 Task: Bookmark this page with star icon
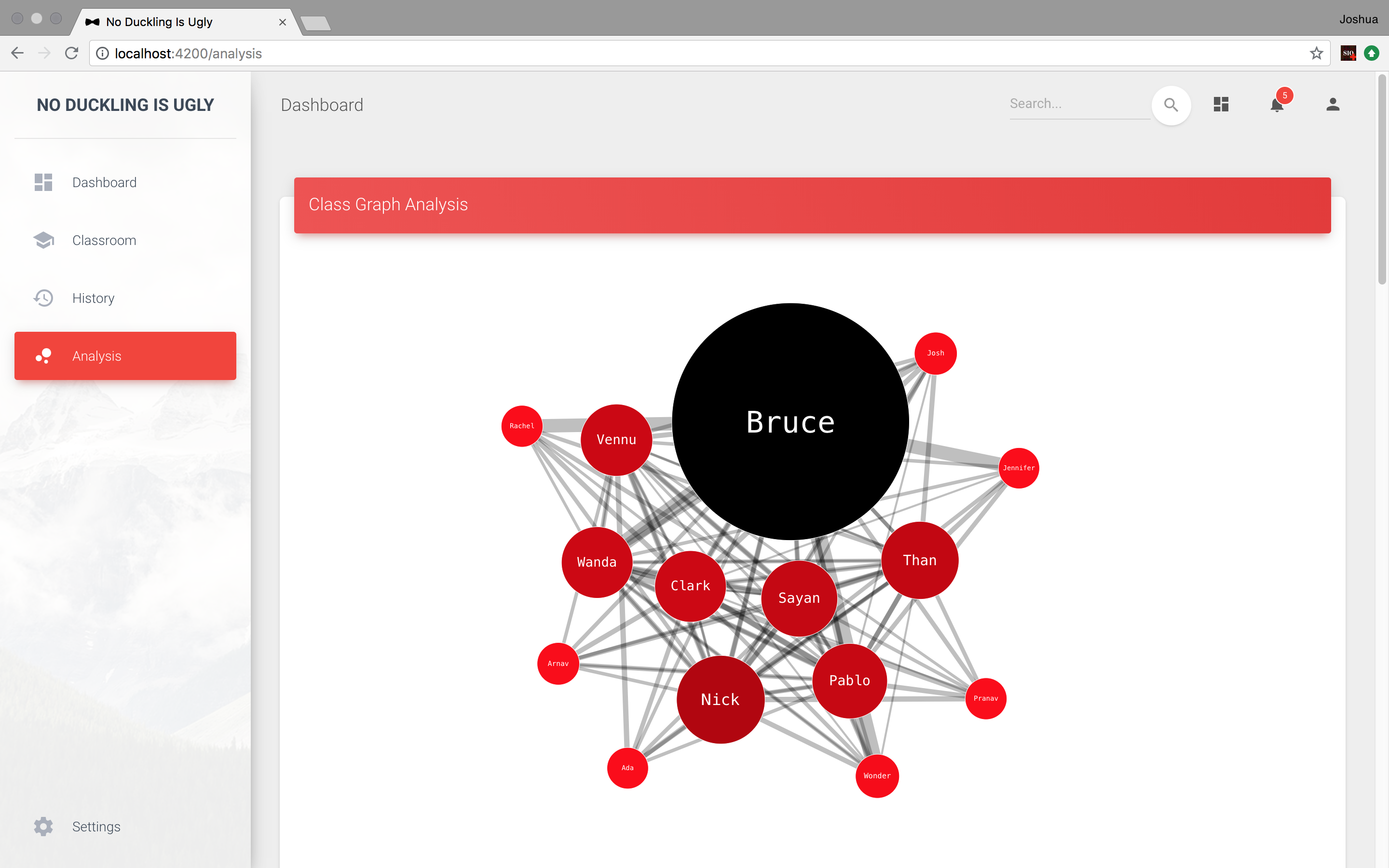pyautogui.click(x=1316, y=54)
